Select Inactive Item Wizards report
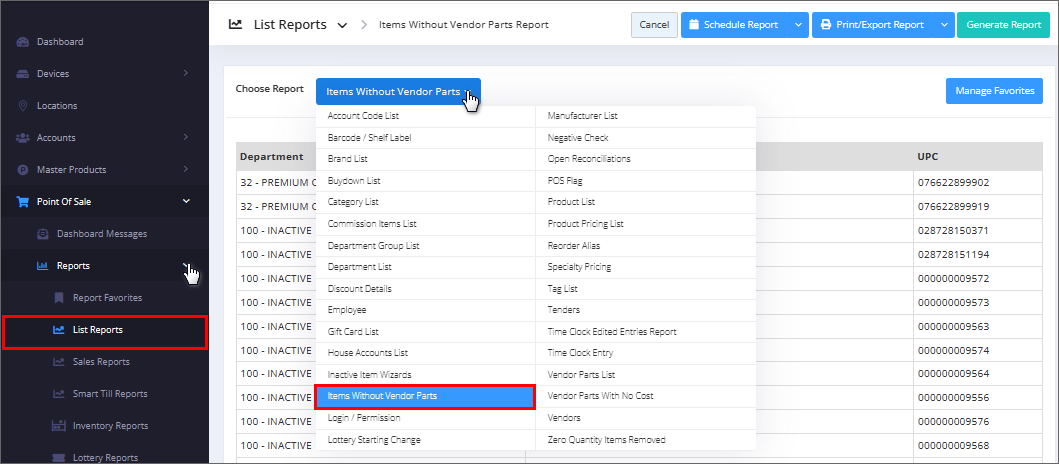The width and height of the screenshot is (1059, 464). coord(369,374)
